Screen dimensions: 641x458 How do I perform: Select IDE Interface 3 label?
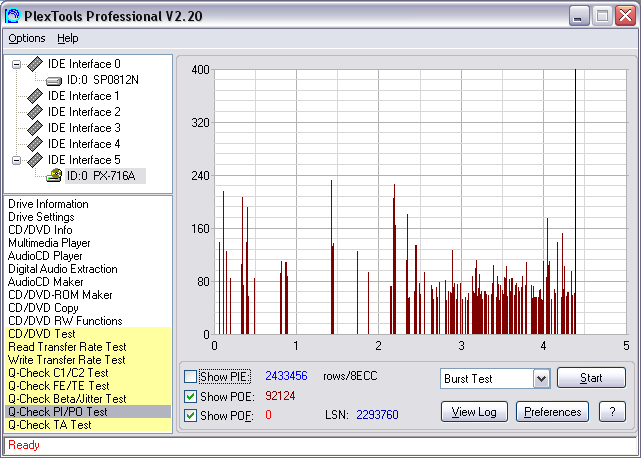(x=84, y=128)
